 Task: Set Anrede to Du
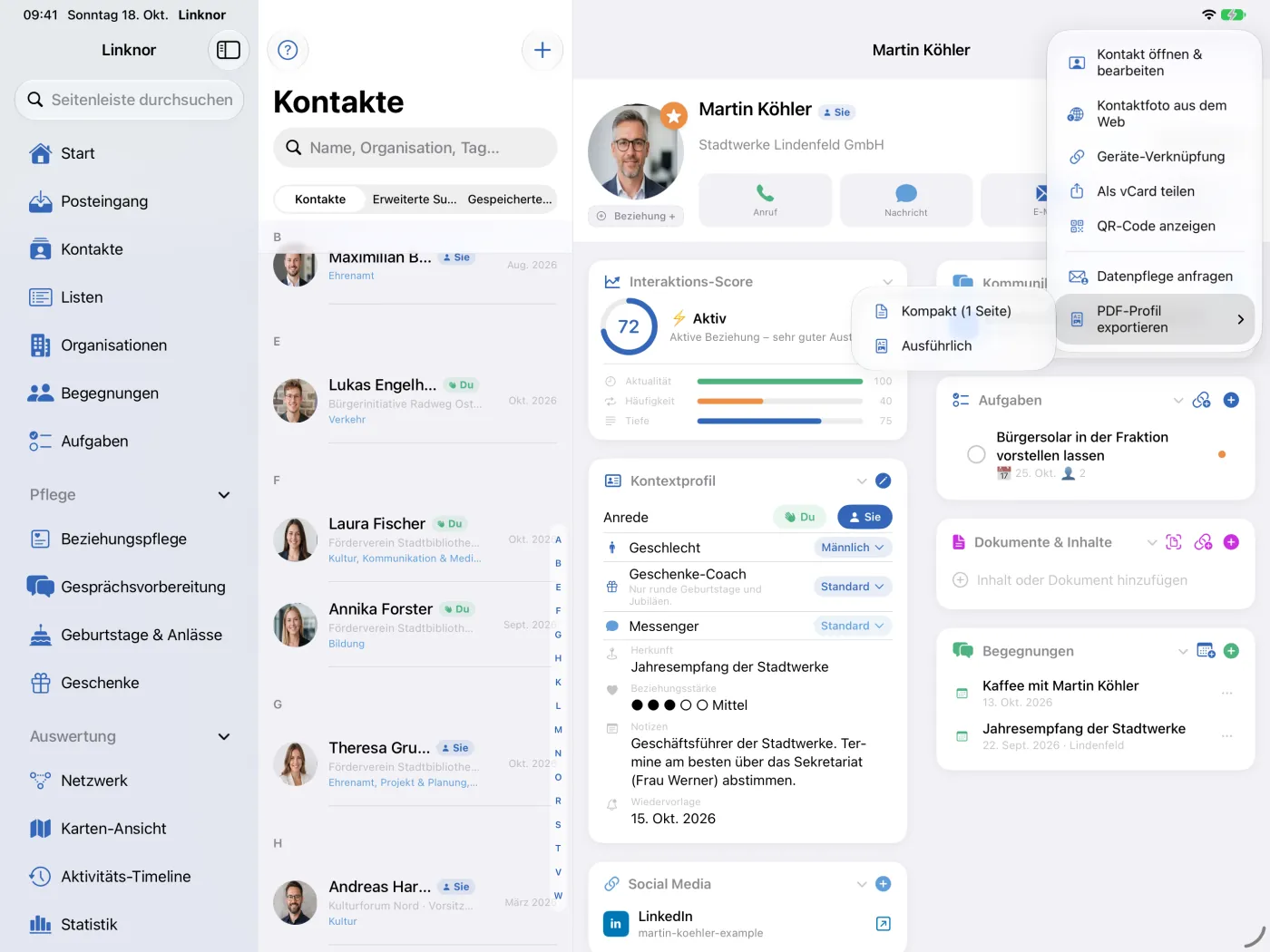tap(799, 517)
